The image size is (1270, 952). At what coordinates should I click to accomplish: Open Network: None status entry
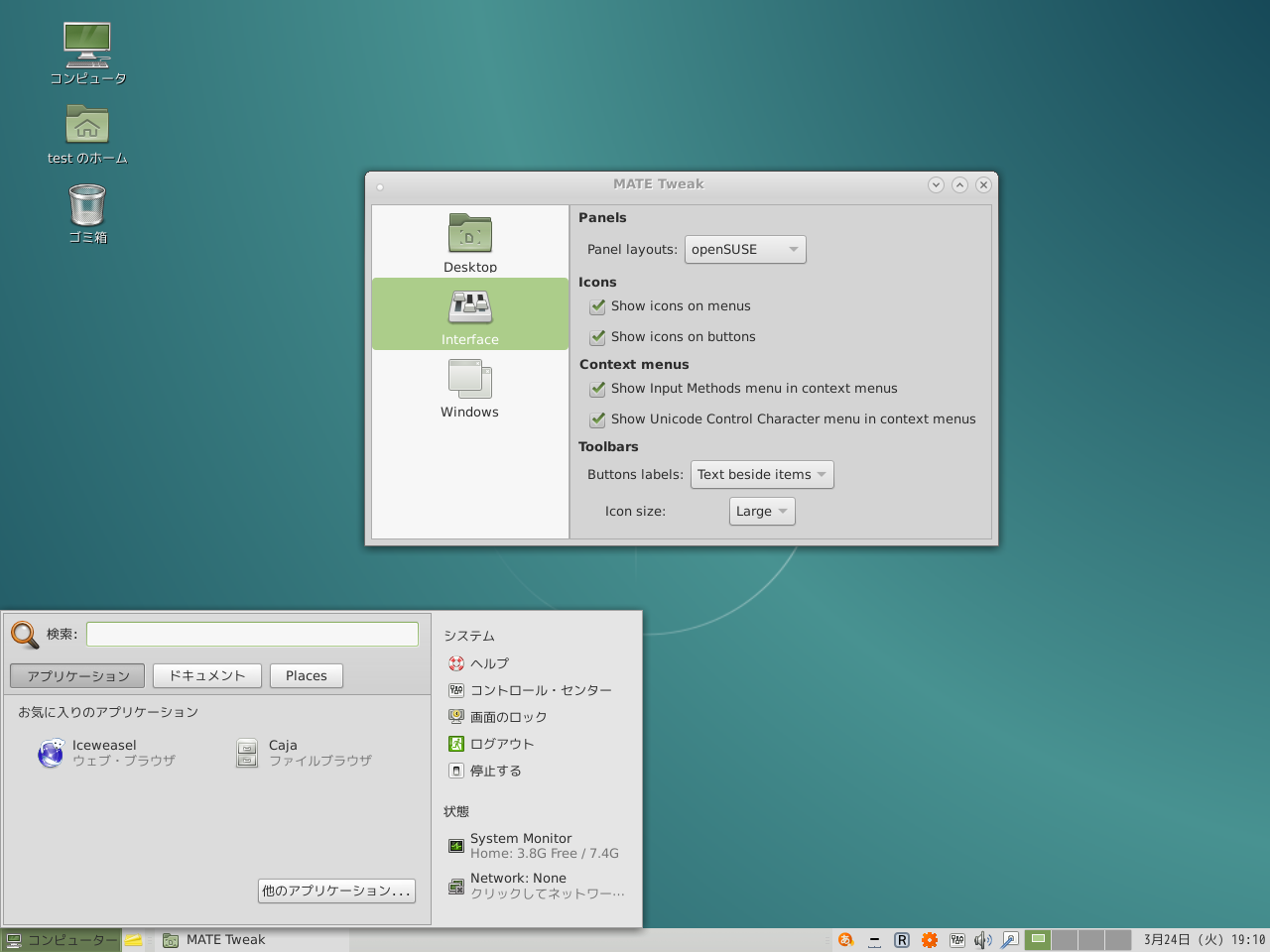(x=536, y=886)
